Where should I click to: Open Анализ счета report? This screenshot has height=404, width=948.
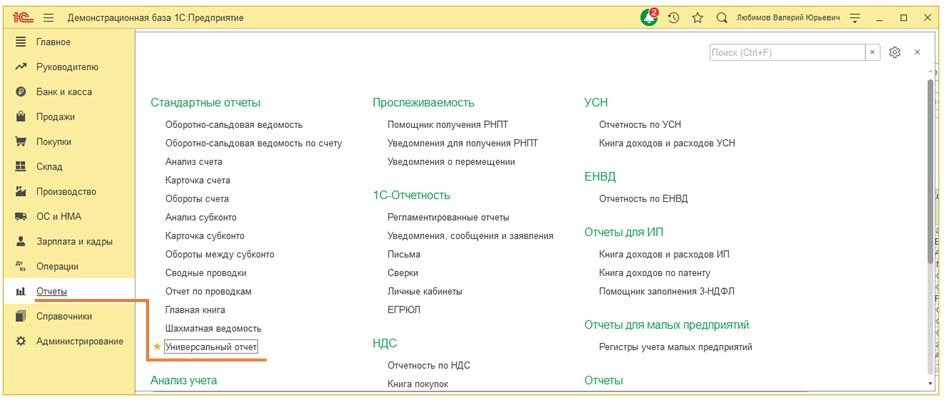(193, 162)
